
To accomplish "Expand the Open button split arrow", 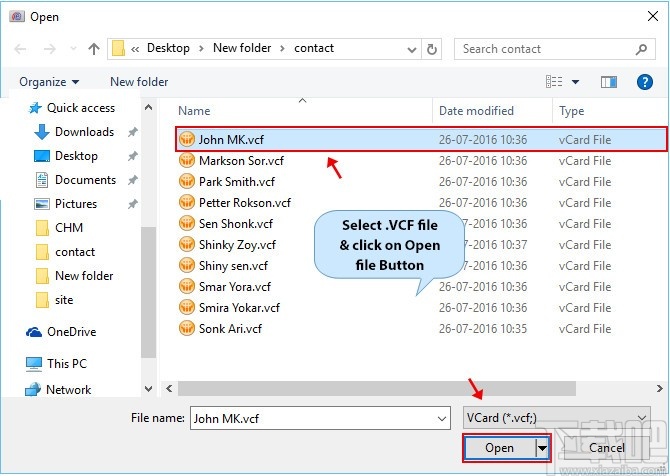I will point(542,448).
